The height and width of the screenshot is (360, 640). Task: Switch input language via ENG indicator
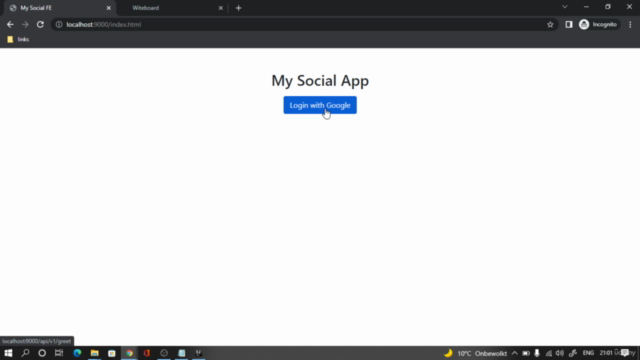588,353
